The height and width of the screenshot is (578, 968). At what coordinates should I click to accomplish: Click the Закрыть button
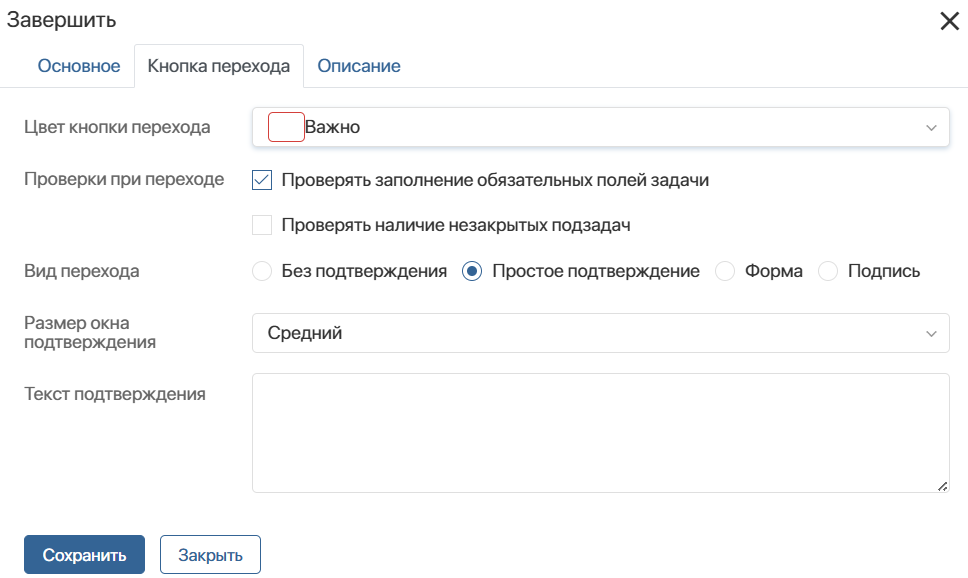211,555
